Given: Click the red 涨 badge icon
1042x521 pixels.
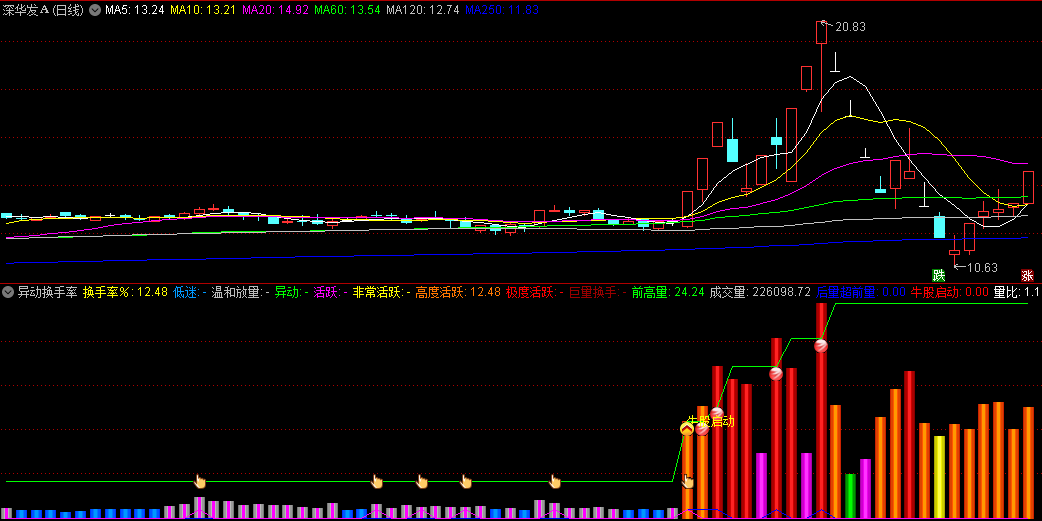Looking at the screenshot, I should pyautogui.click(x=1027, y=275).
